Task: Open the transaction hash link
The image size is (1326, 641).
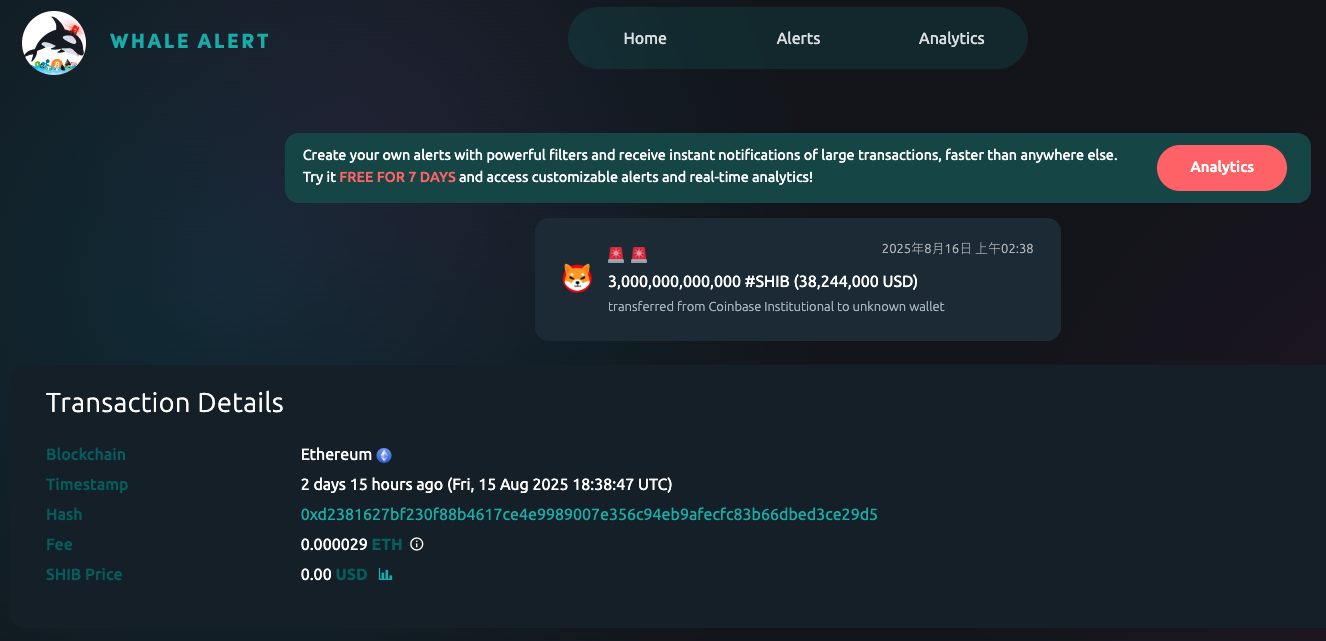Action: click(x=589, y=515)
